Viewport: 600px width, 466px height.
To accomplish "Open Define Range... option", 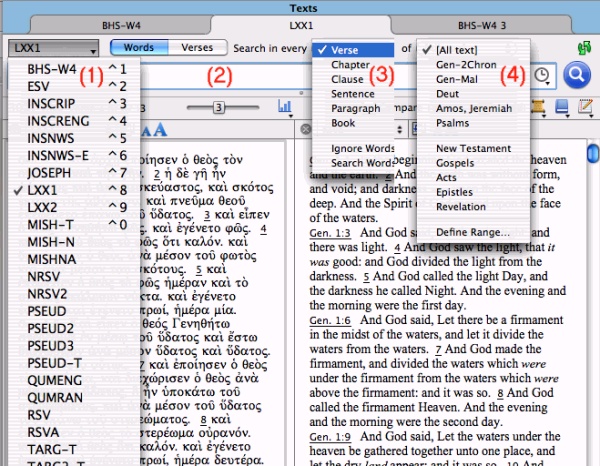I will click(473, 232).
